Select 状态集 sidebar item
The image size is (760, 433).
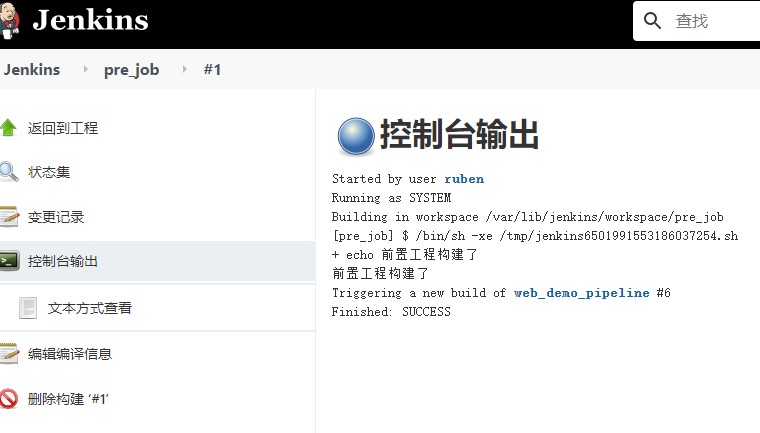pyautogui.click(x=49, y=172)
